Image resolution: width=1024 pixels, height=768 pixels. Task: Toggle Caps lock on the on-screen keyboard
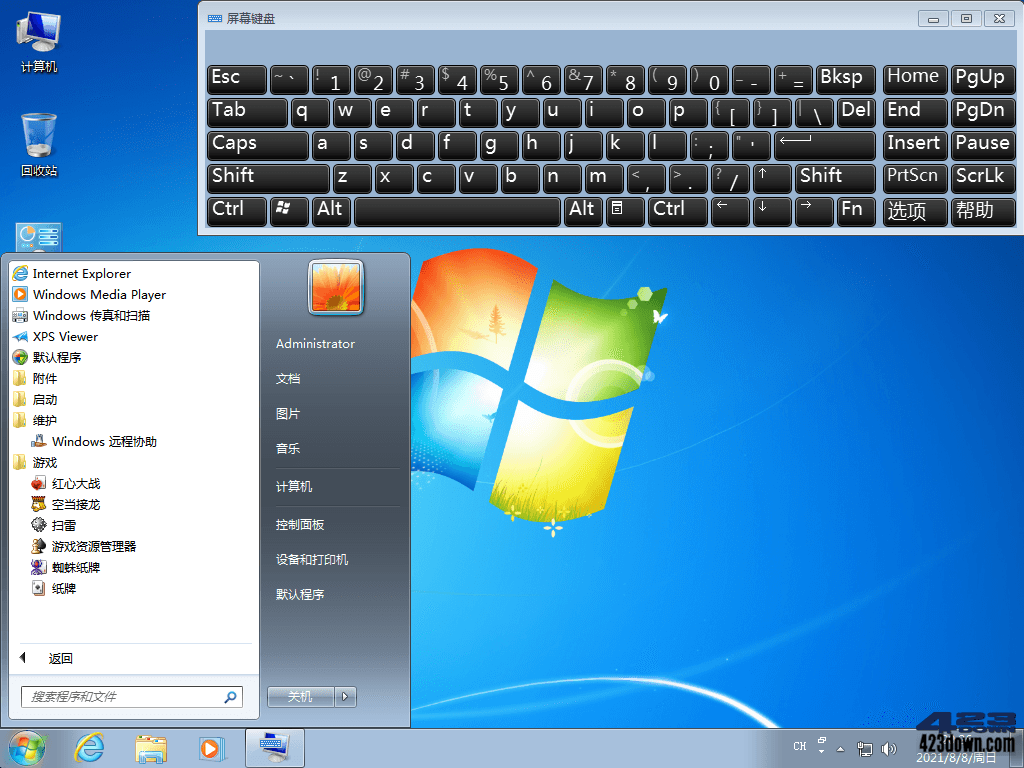[257, 145]
